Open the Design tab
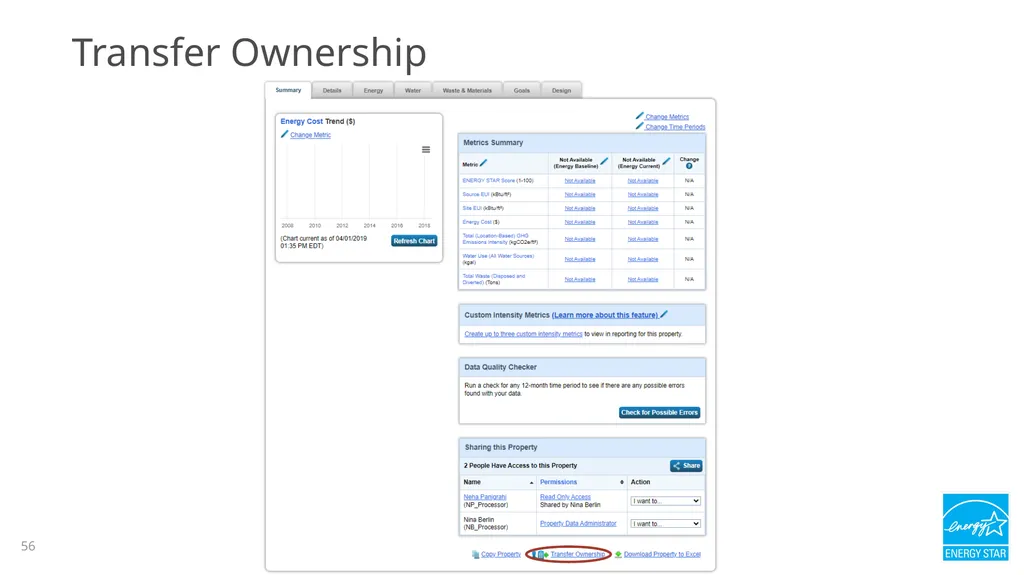 [561, 91]
